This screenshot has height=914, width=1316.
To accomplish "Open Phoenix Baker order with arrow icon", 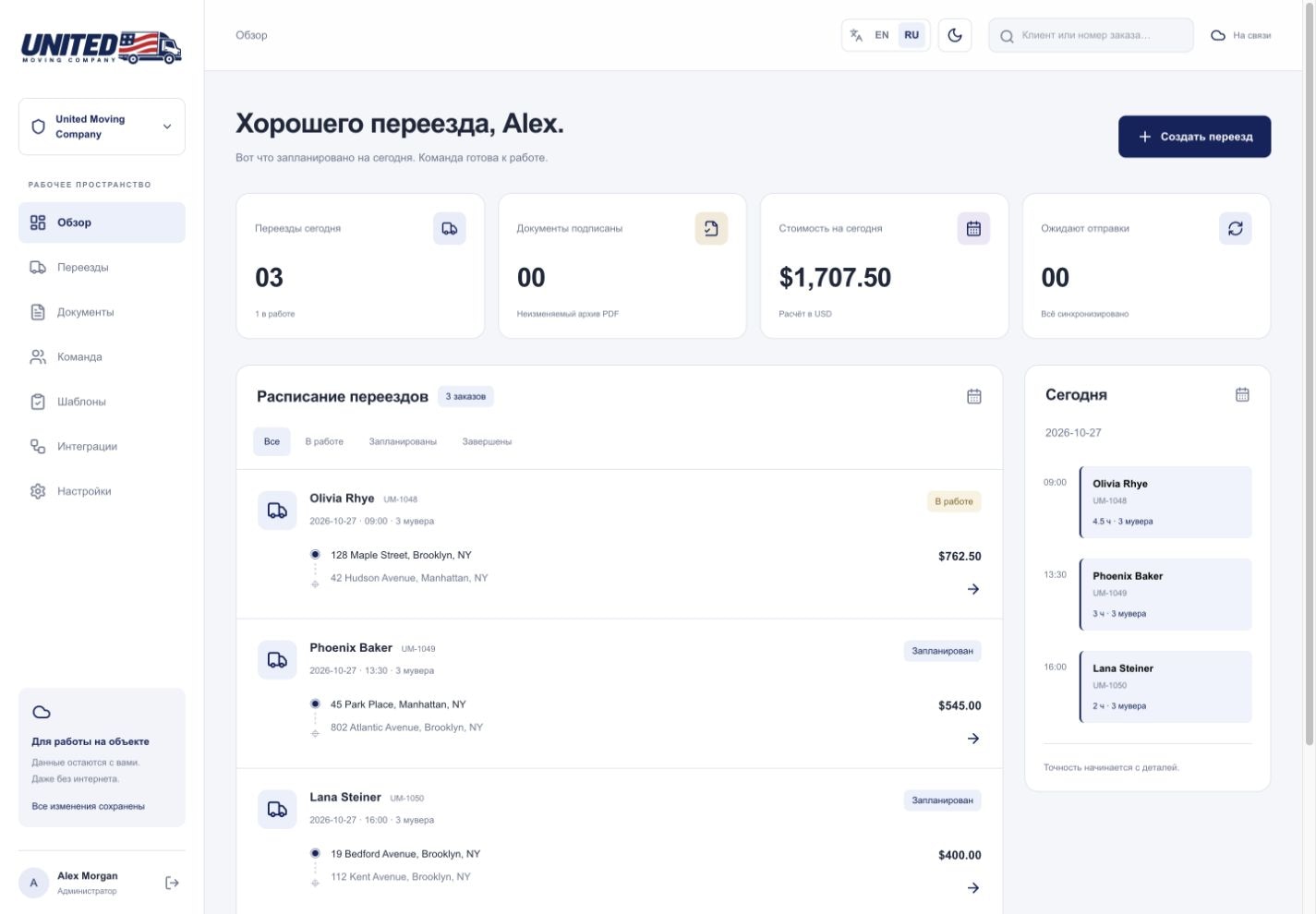I will point(973,739).
